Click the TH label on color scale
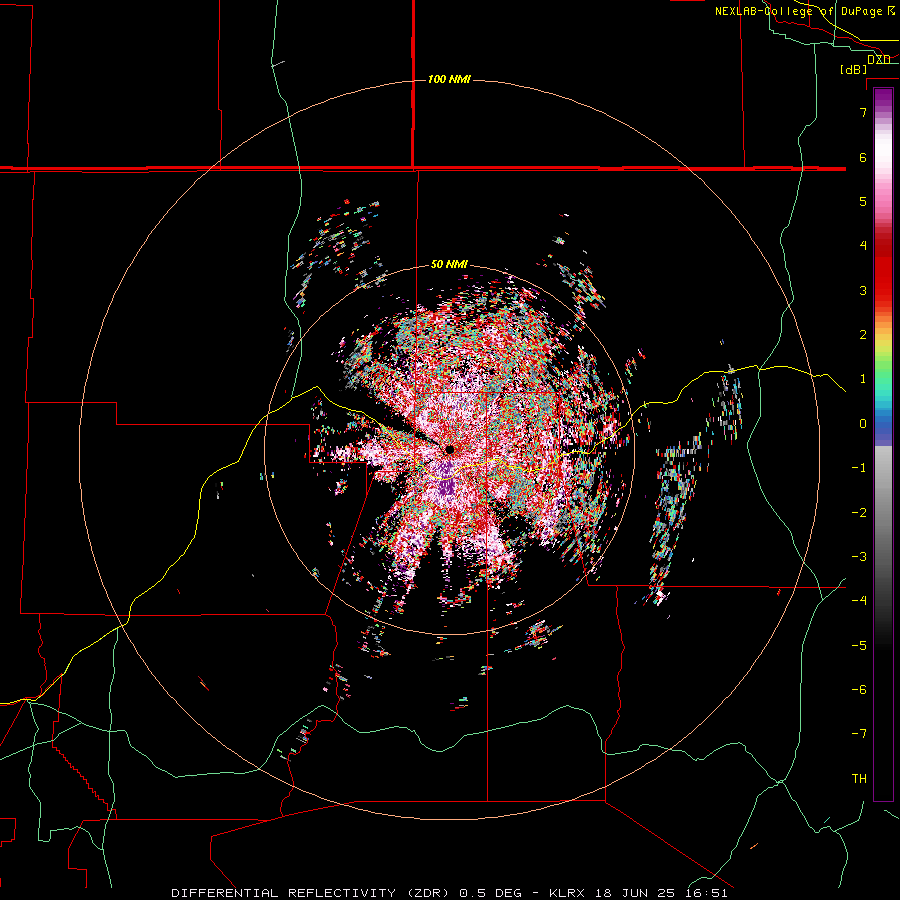This screenshot has width=900, height=900. coord(859,779)
